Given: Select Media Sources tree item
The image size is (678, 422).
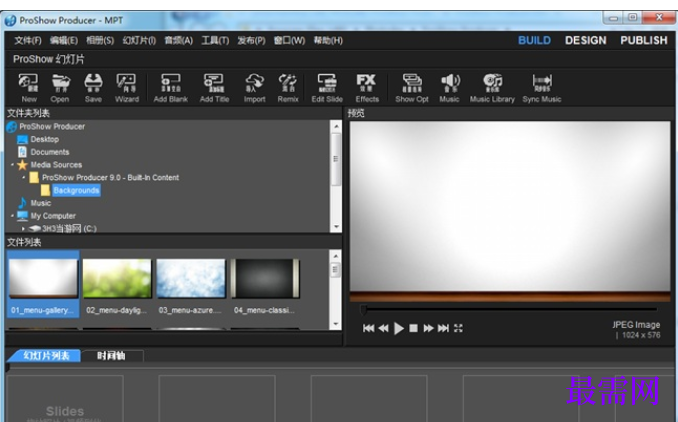Looking at the screenshot, I should pos(56,165).
